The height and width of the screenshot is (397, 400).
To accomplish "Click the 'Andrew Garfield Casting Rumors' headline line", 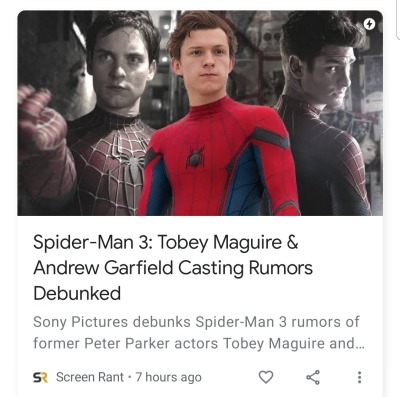I will click(x=173, y=268).
